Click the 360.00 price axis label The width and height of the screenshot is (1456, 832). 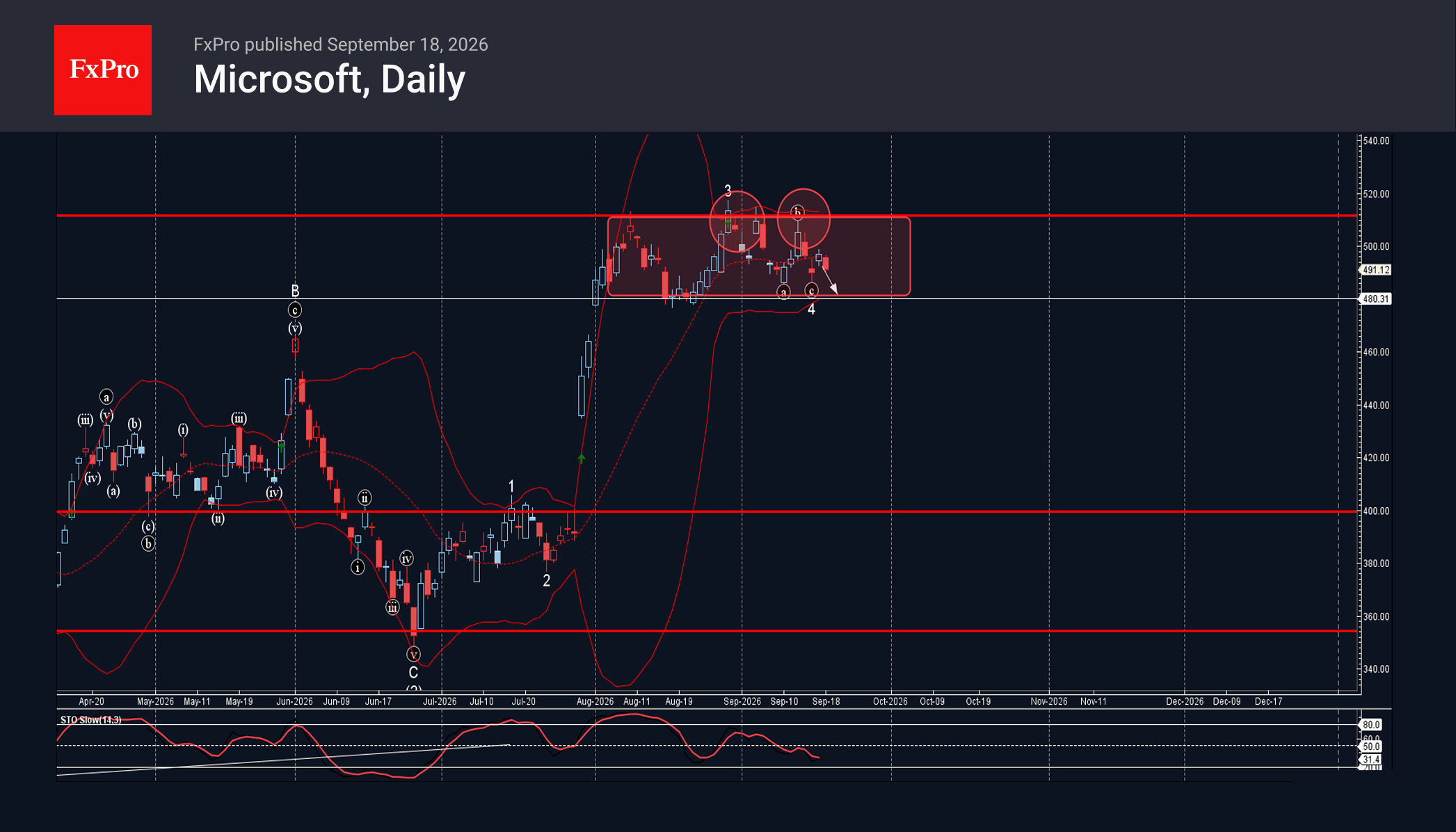coord(1376,617)
